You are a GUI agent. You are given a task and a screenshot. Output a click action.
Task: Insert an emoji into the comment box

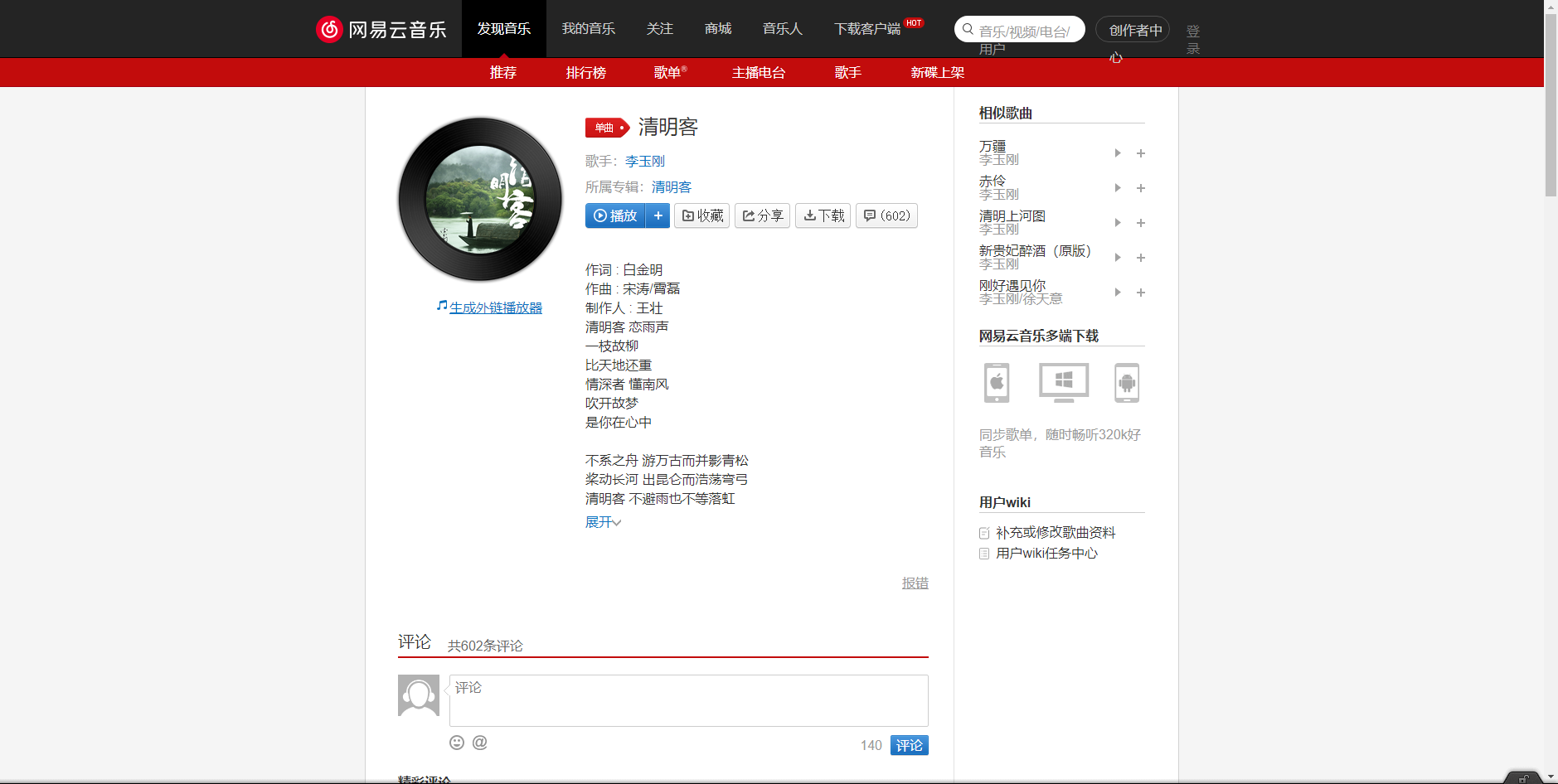(x=457, y=743)
